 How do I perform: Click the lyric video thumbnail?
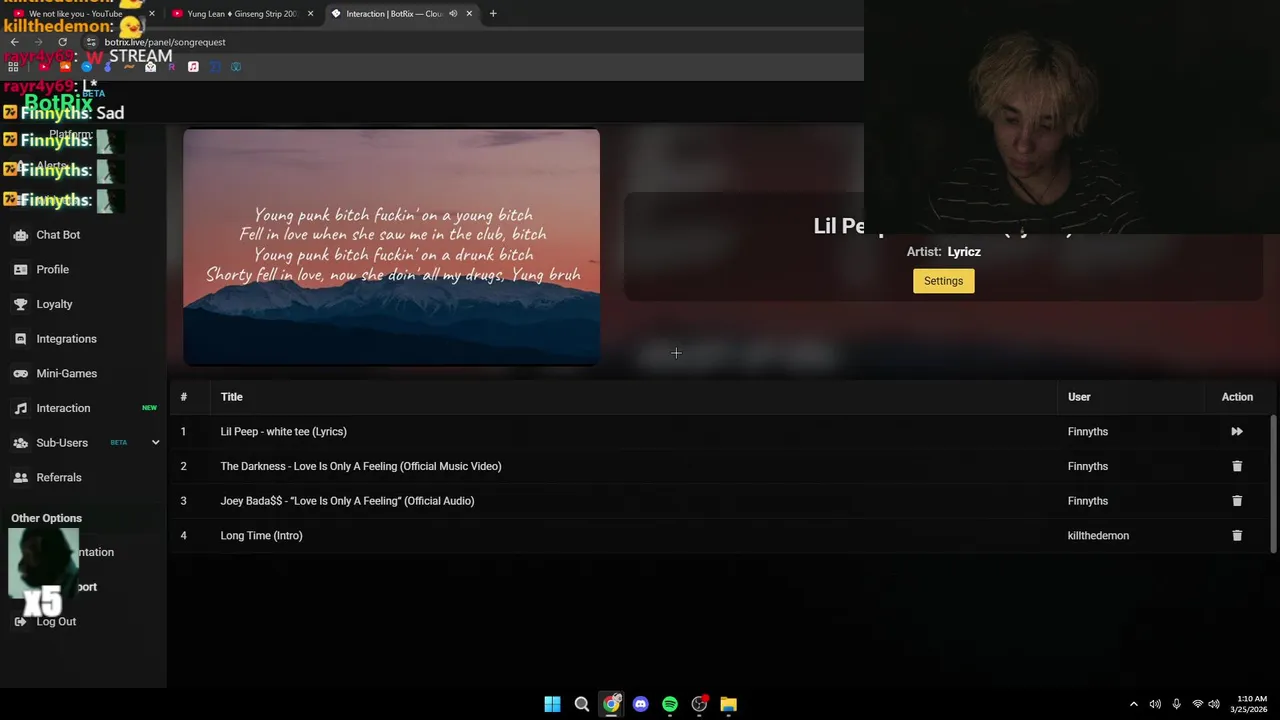pos(391,247)
